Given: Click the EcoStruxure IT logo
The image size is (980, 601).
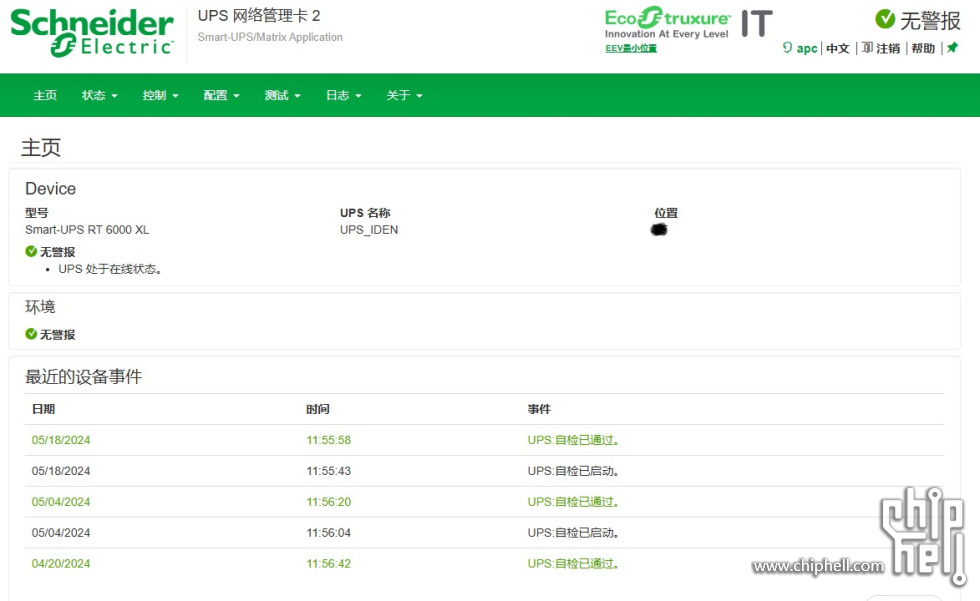Looking at the screenshot, I should point(689,24).
